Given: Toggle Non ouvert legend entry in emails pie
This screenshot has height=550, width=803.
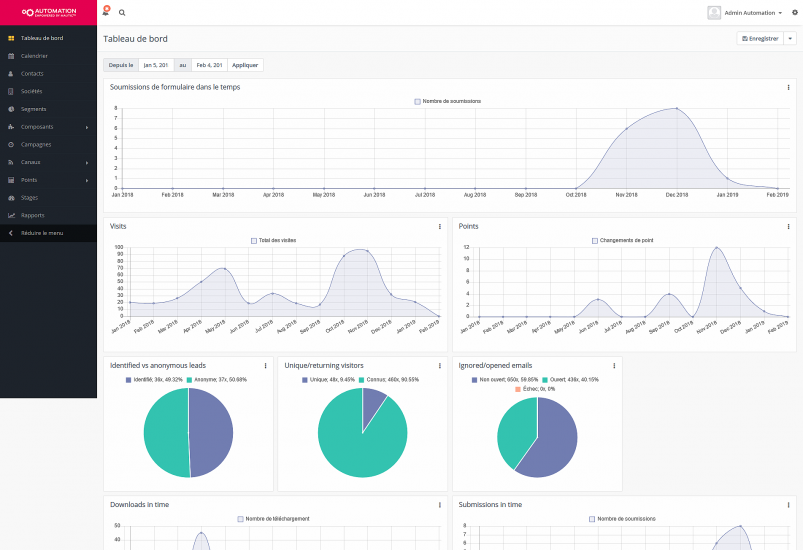Looking at the screenshot, I should 505,379.
